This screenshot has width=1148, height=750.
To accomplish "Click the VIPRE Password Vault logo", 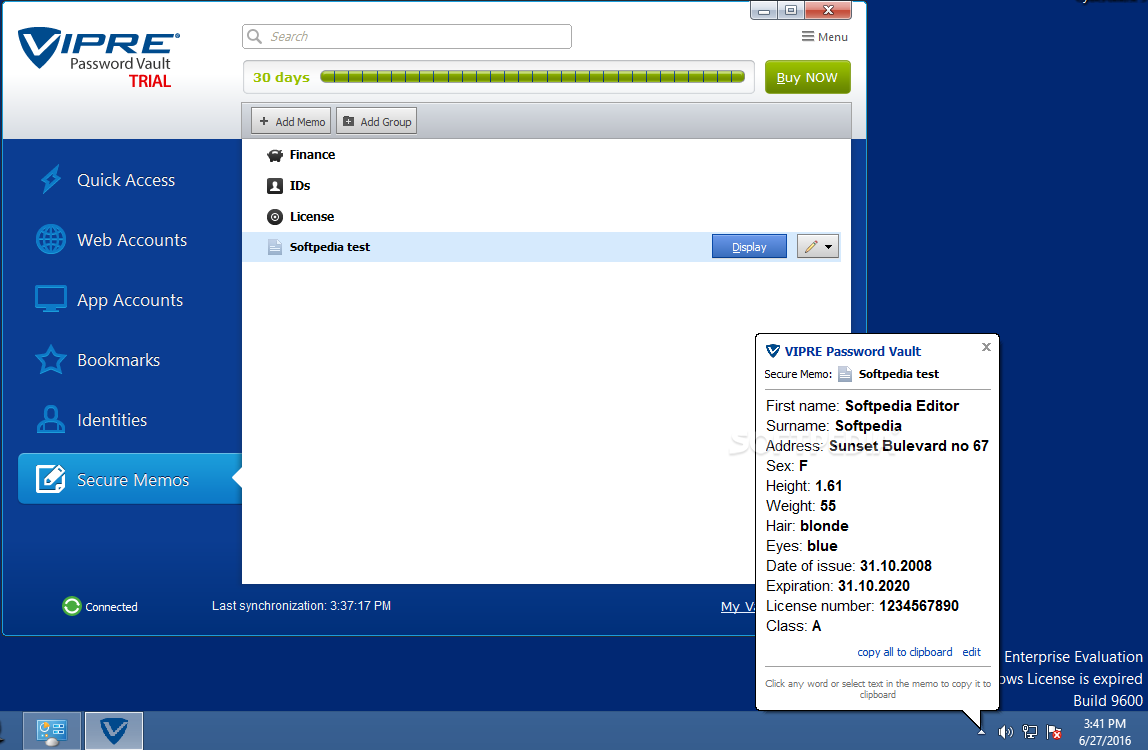I will pos(98,58).
